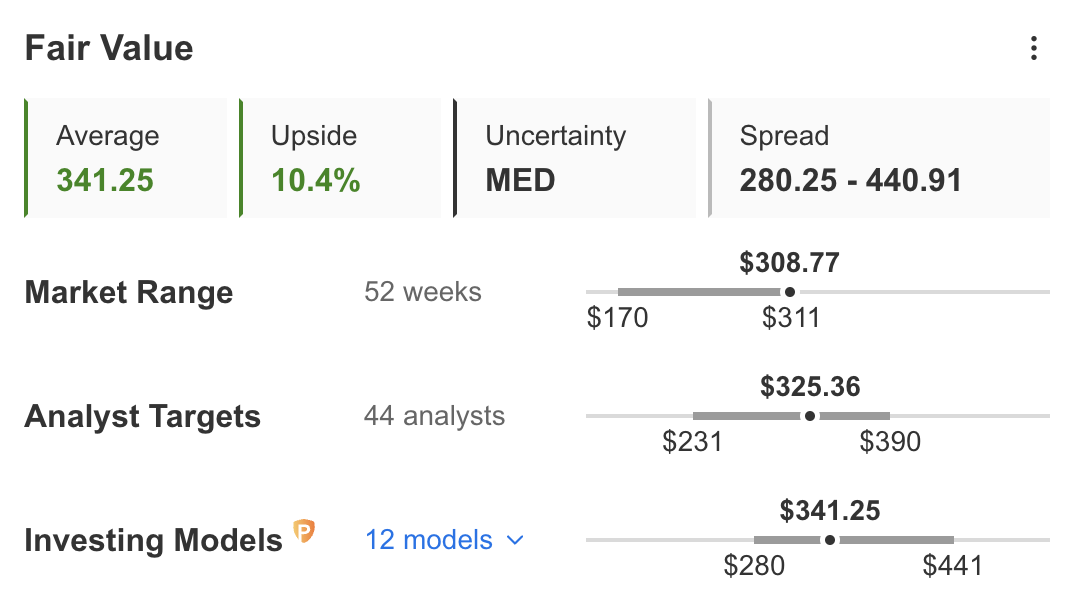This screenshot has height=595, width=1068.
Task: Select the Average 341.25 card
Action: coord(125,158)
